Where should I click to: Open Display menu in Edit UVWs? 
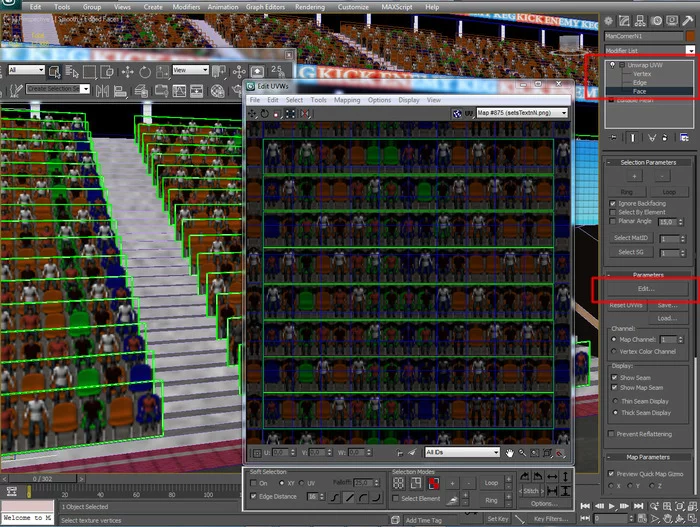(x=409, y=100)
